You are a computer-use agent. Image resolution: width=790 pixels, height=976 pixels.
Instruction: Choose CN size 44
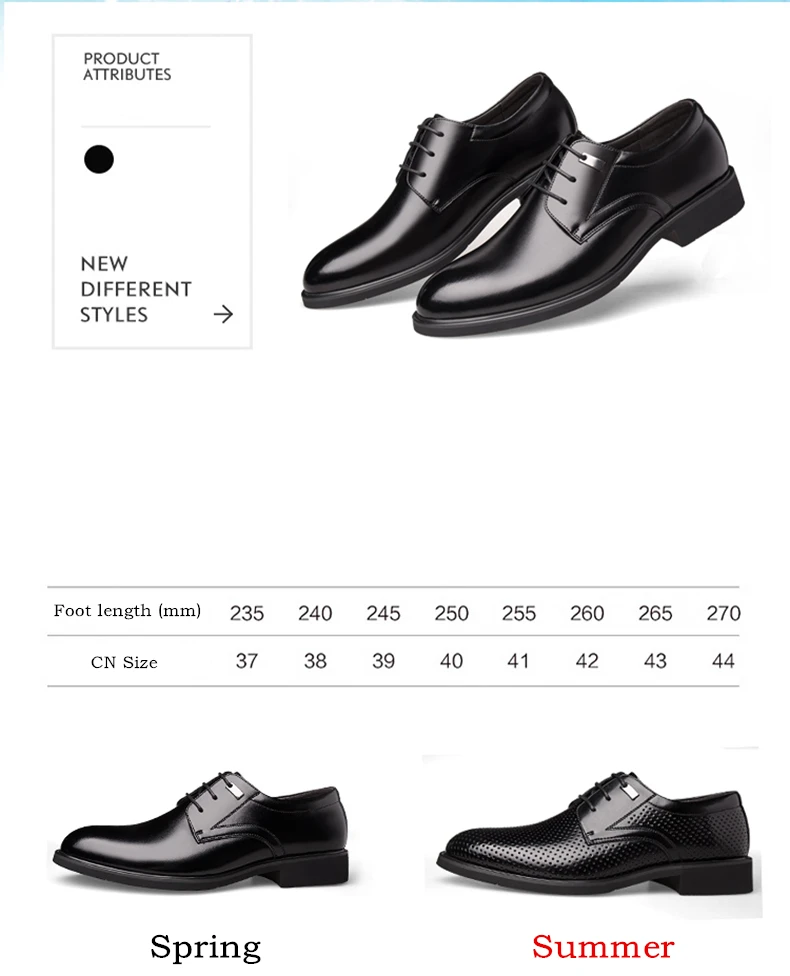[x=723, y=660]
